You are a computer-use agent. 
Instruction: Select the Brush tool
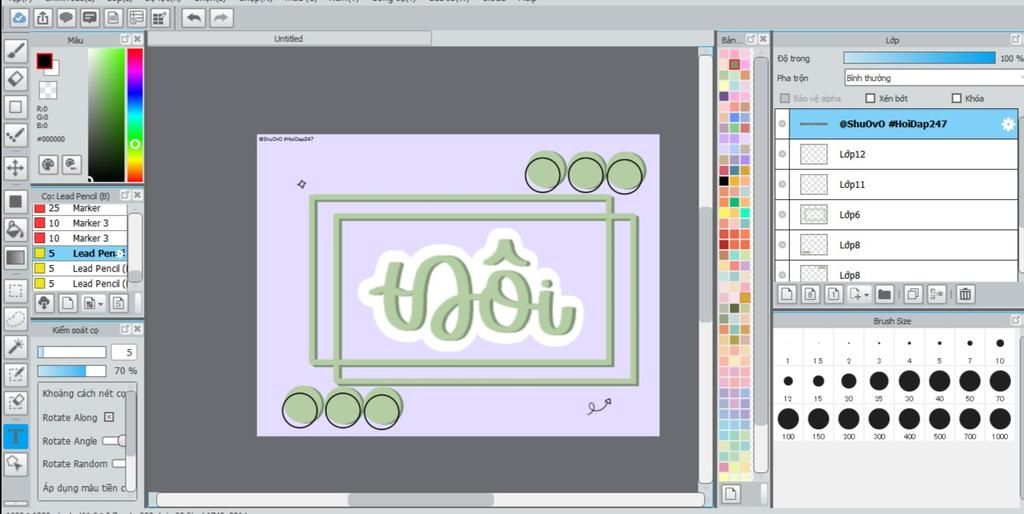[x=16, y=52]
